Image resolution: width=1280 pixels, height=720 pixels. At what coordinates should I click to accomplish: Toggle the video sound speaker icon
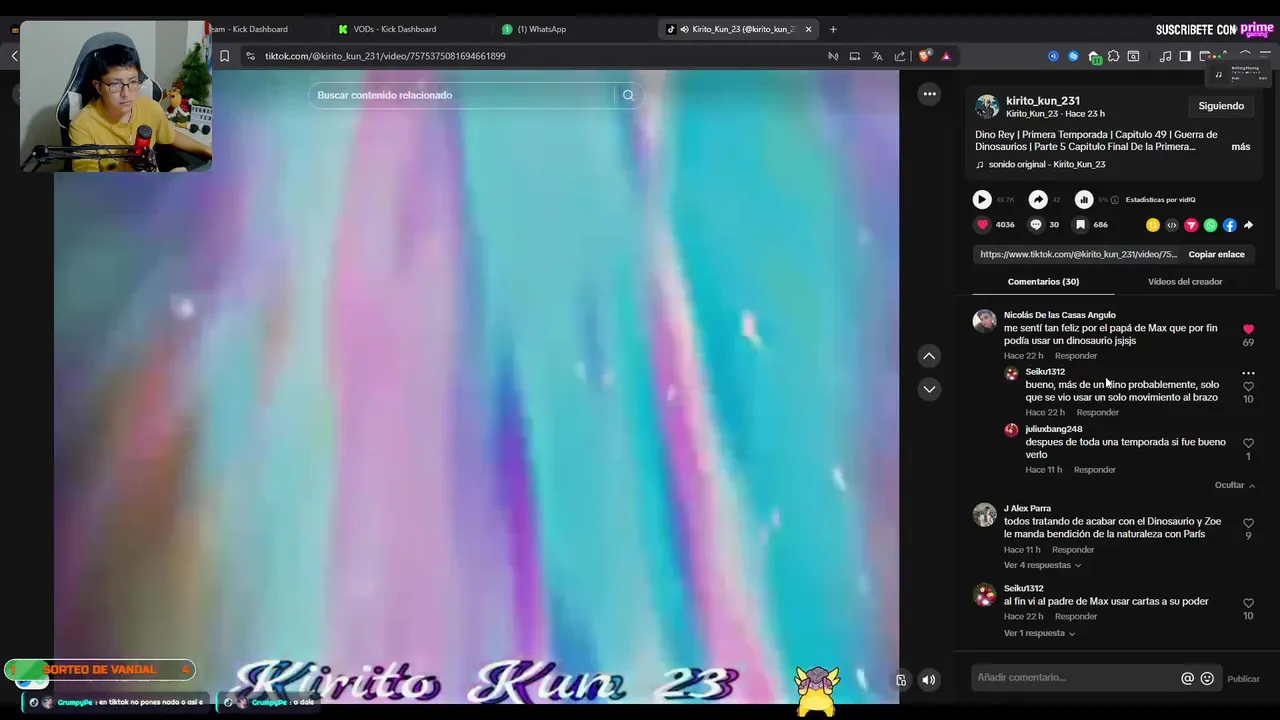[929, 680]
